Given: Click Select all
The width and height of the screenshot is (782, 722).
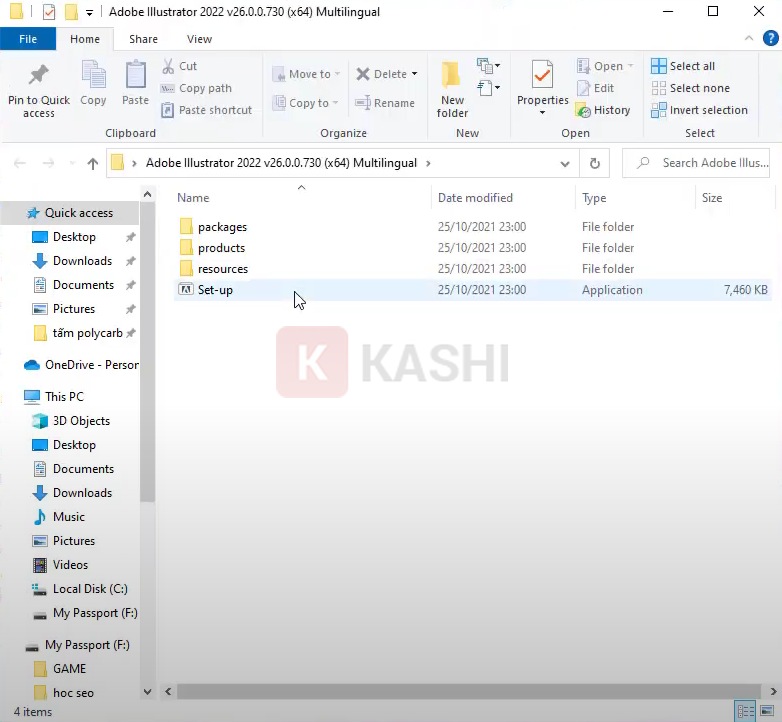Looking at the screenshot, I should point(683,66).
